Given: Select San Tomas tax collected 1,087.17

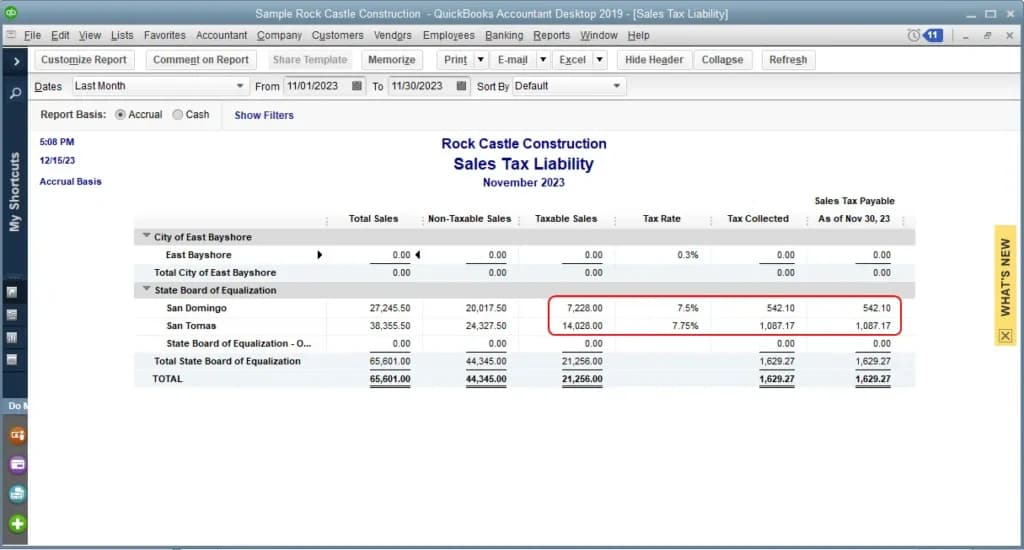Looking at the screenshot, I should (776, 325).
